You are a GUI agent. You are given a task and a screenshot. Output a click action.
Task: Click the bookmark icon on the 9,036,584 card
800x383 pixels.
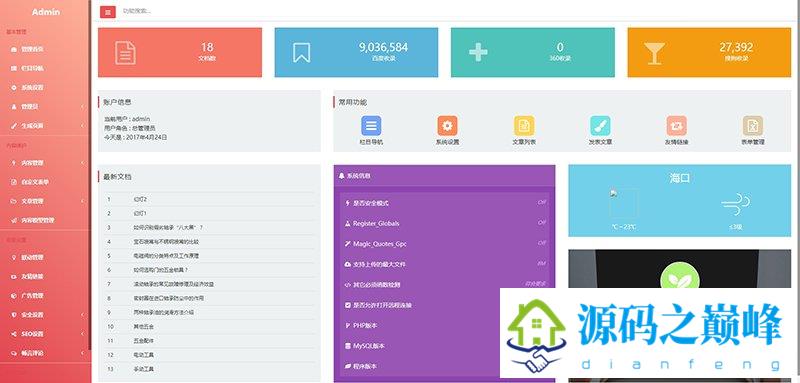click(x=302, y=53)
